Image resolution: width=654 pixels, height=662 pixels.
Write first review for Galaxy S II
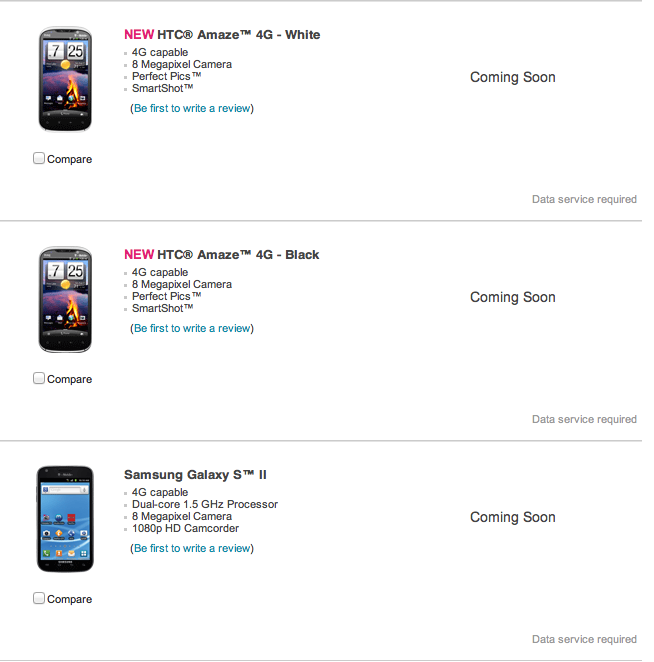click(192, 548)
